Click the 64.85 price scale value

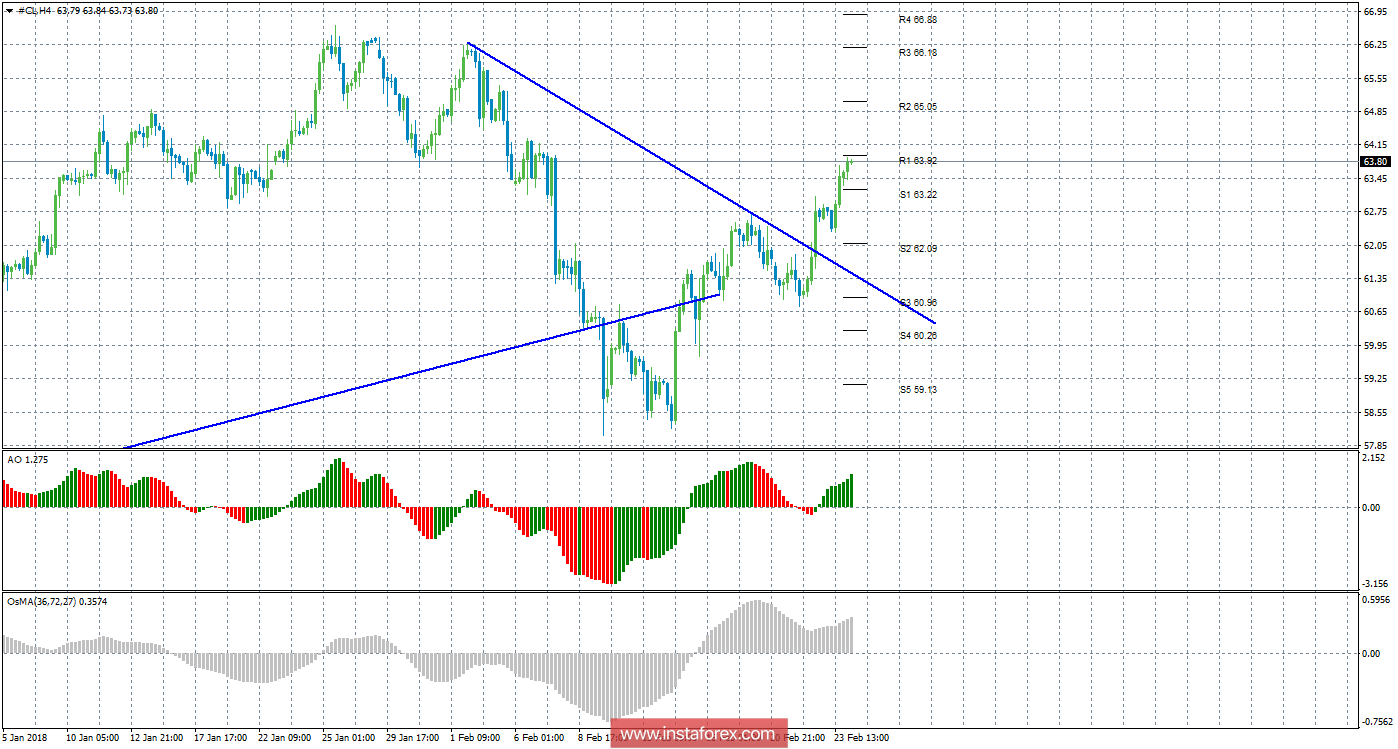click(1375, 111)
